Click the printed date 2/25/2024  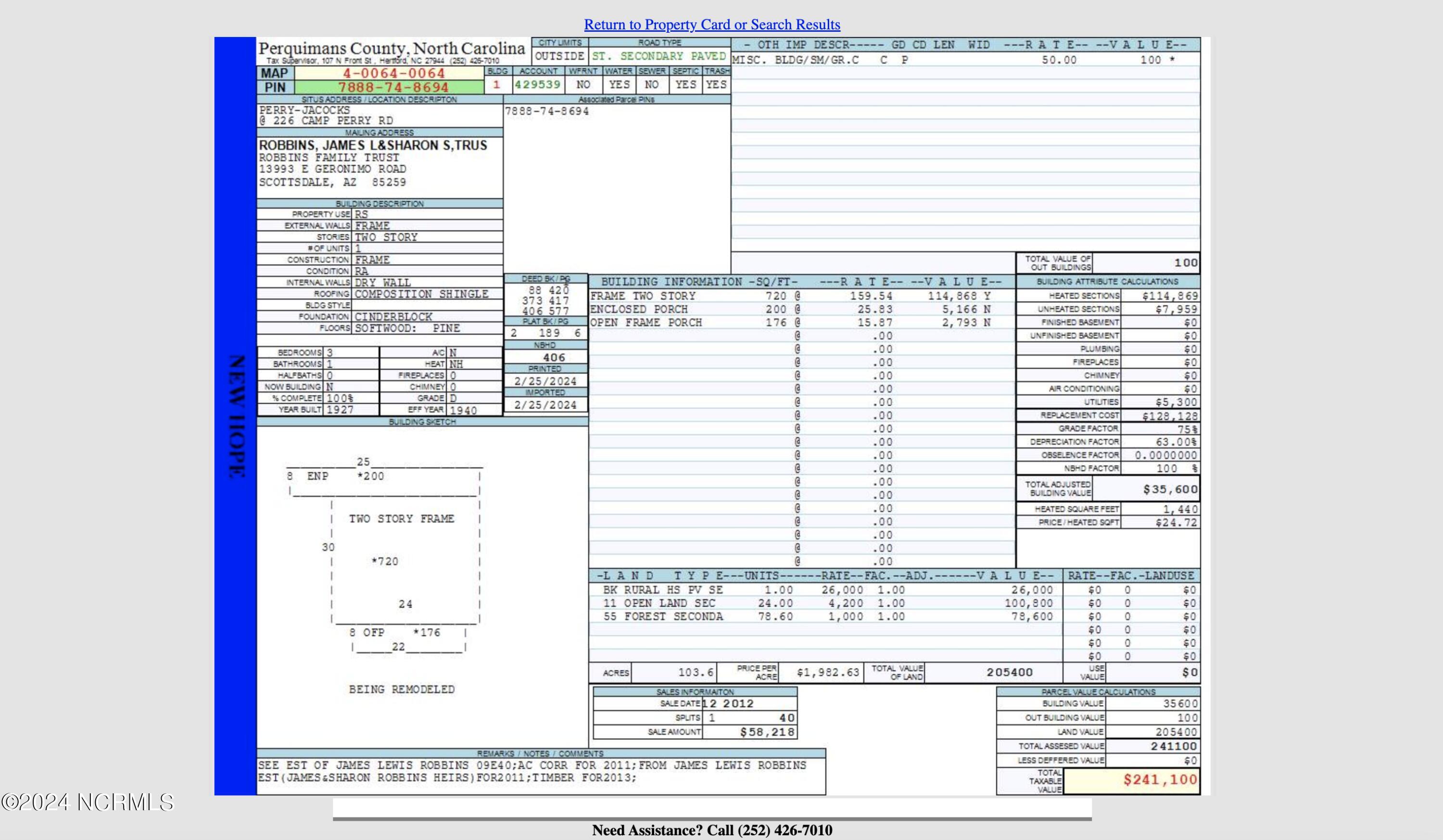click(x=545, y=381)
